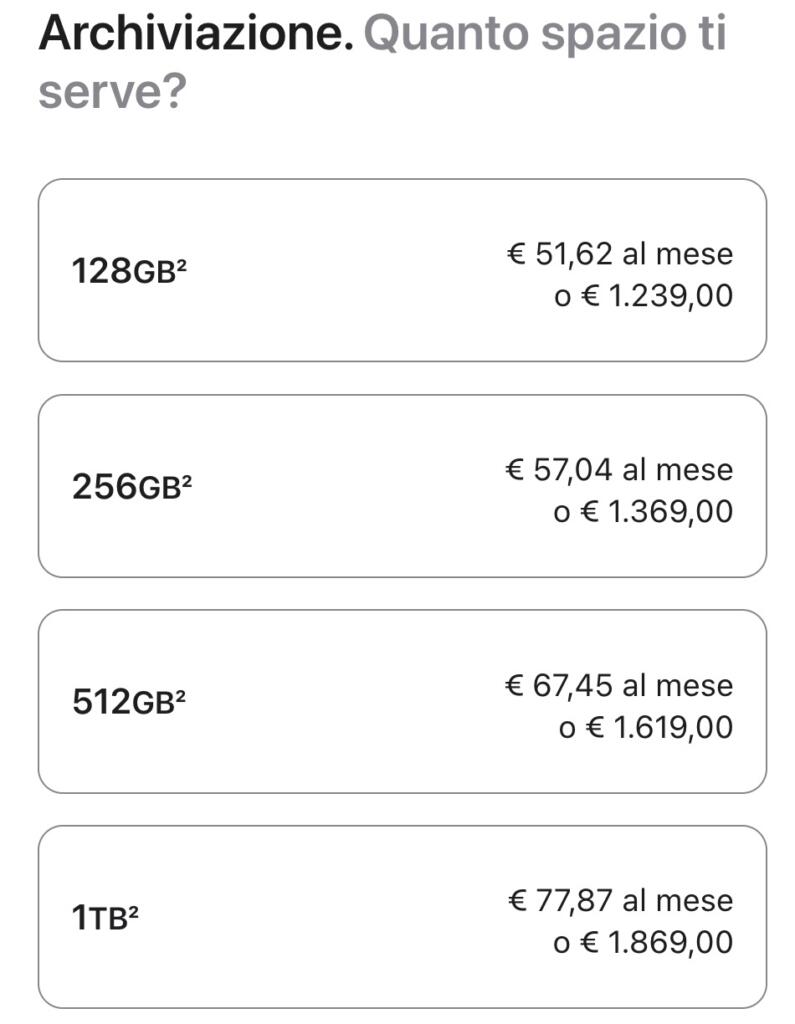
Task: Click the 1TB capacity label
Action: tap(99, 918)
